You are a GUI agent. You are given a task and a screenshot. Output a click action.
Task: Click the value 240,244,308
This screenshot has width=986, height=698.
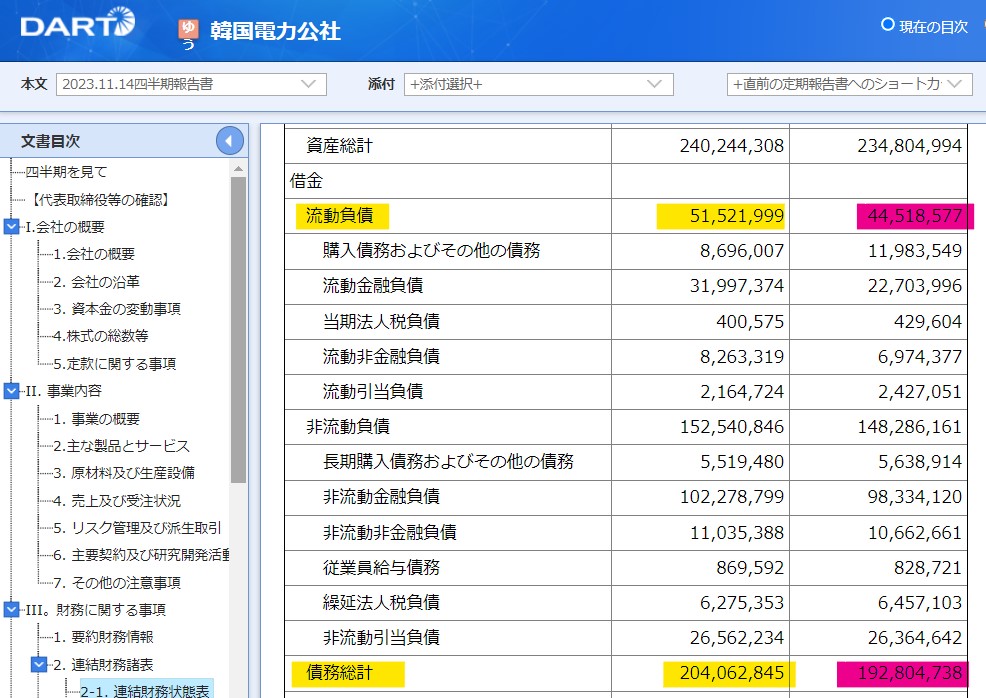731,146
